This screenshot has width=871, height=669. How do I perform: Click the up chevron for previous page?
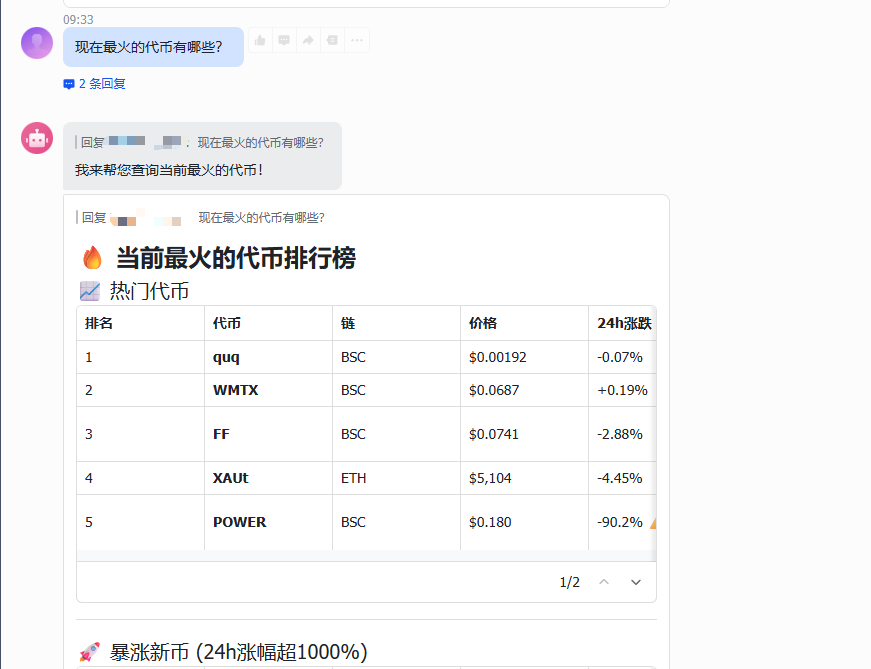[604, 581]
